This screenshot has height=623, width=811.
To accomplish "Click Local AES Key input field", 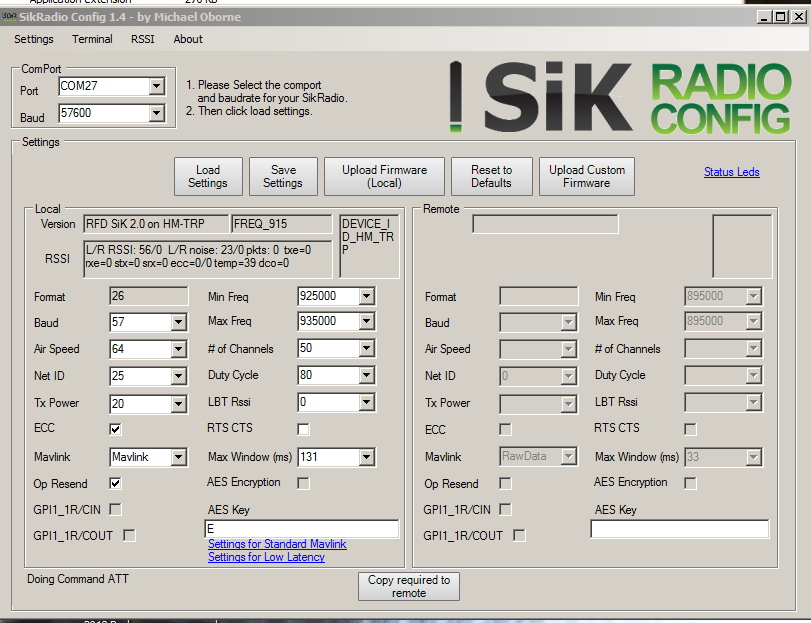I will [302, 529].
